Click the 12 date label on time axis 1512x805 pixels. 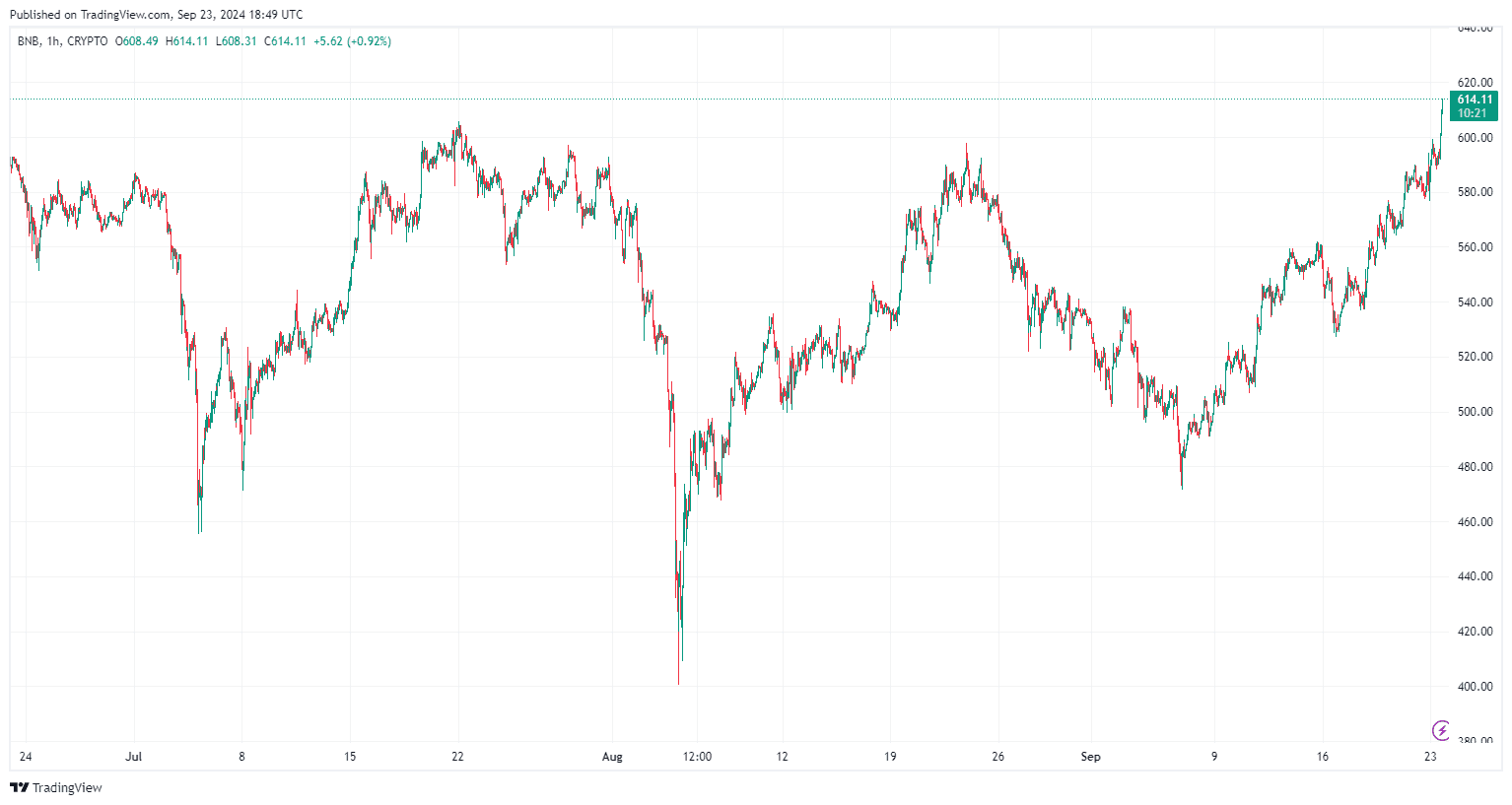tap(782, 757)
